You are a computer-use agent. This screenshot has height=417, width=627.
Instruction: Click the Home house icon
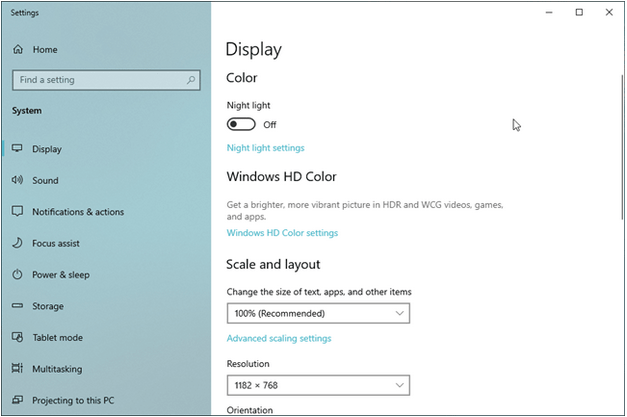[x=18, y=50]
